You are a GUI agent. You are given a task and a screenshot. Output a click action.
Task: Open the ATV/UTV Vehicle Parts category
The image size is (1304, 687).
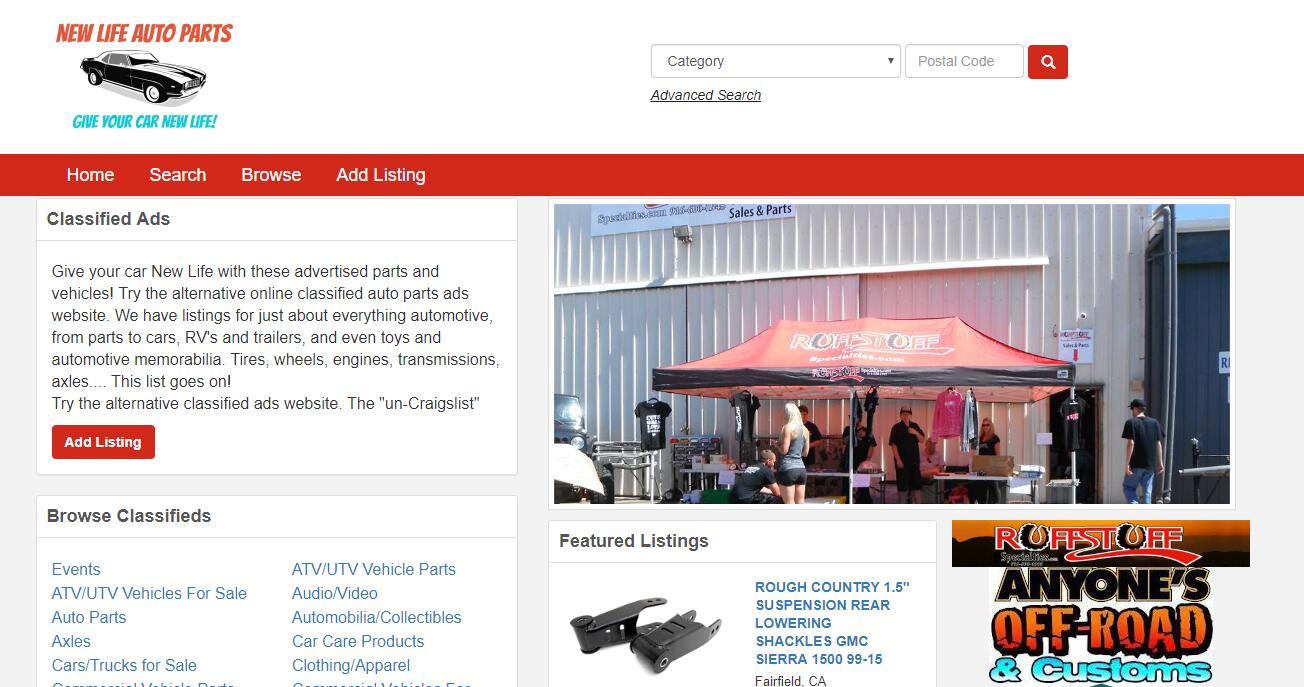[374, 569]
